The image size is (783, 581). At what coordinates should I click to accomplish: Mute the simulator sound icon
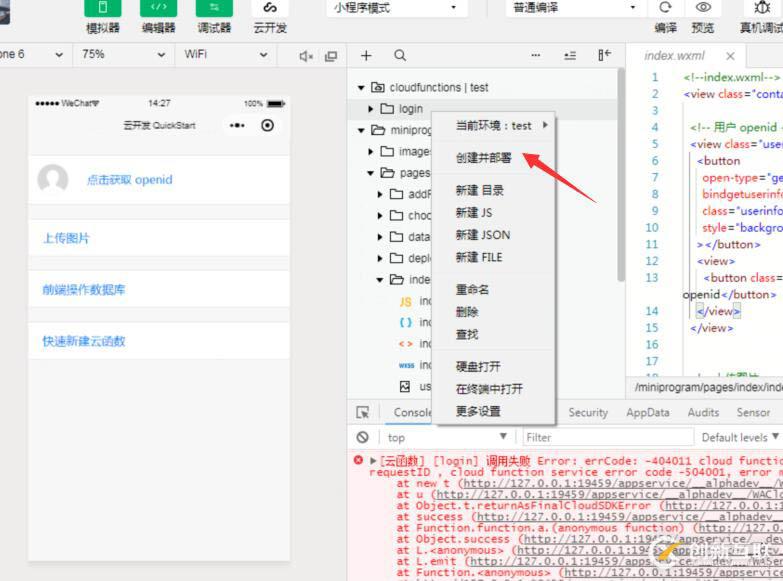click(x=306, y=56)
